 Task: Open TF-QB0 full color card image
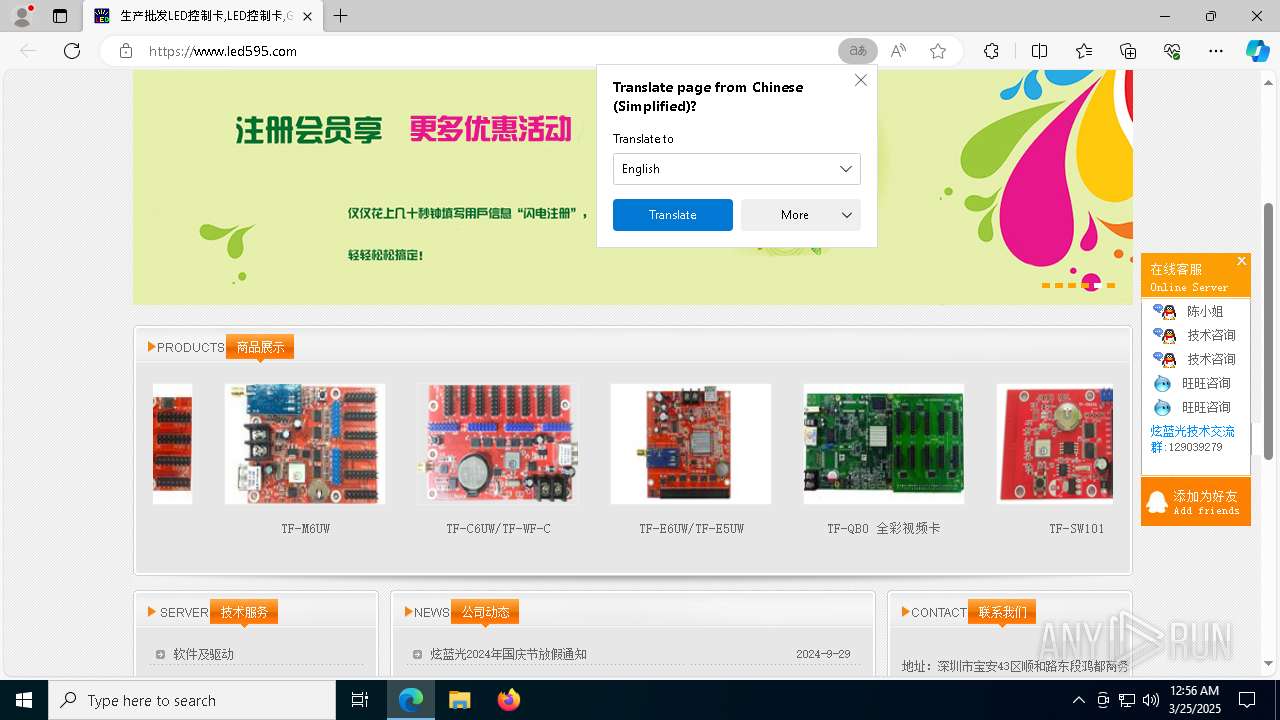click(884, 444)
